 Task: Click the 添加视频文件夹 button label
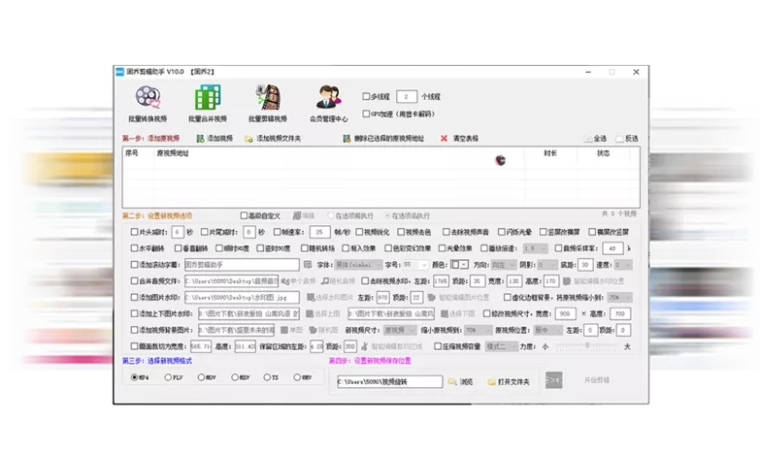278,139
